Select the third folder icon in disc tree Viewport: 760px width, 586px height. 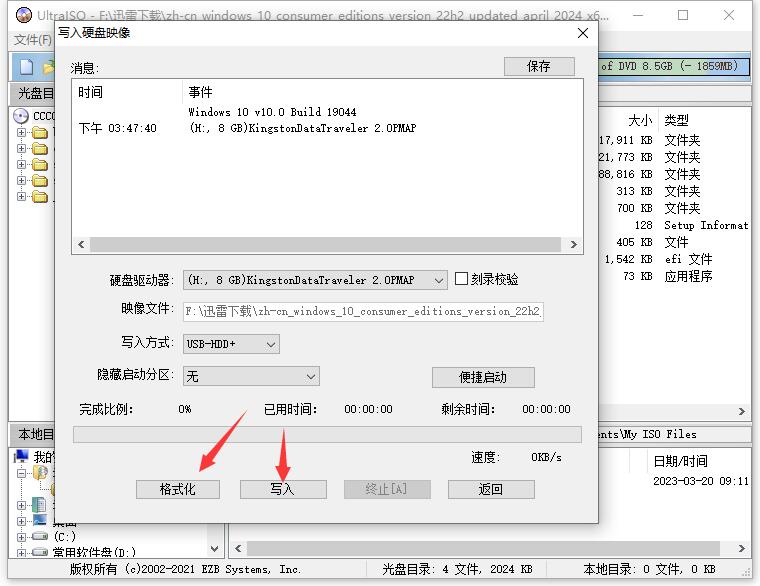40,165
